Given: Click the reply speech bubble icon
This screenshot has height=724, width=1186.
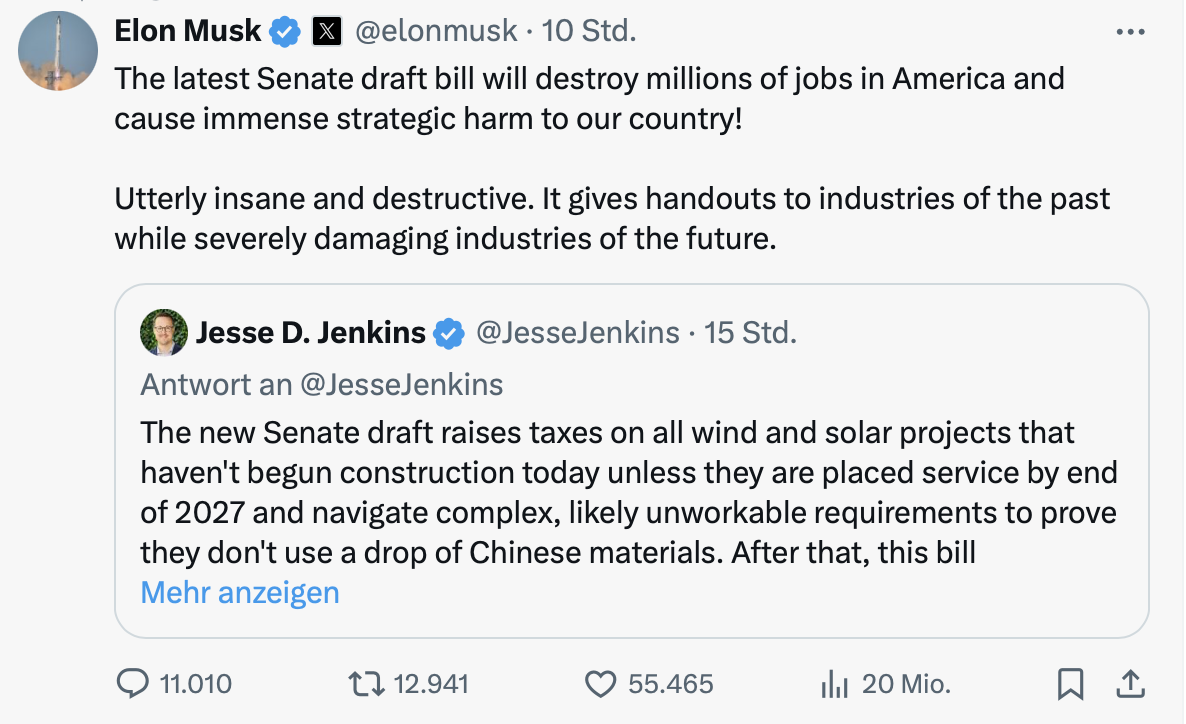Looking at the screenshot, I should tap(133, 684).
